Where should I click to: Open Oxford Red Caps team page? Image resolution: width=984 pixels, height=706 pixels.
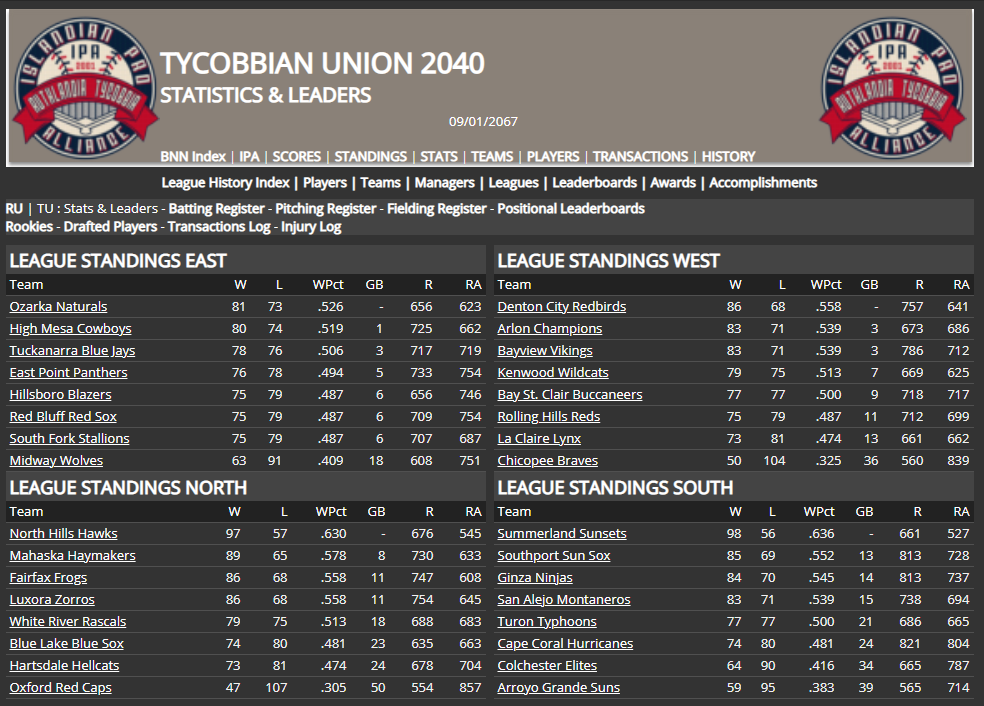(x=61, y=688)
